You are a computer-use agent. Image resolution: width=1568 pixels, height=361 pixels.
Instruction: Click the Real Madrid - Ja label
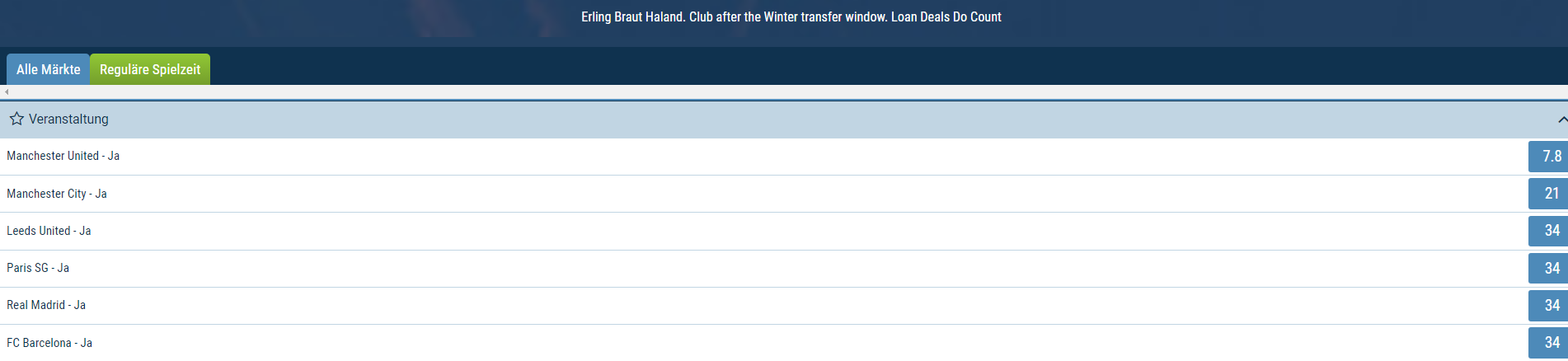46,305
